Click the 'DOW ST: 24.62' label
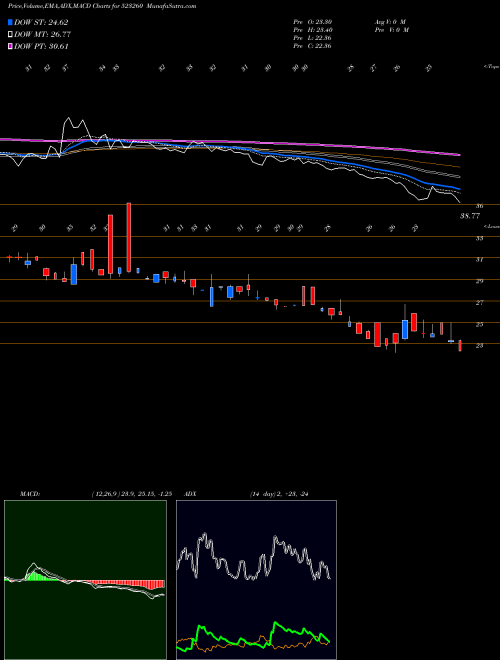The width and height of the screenshot is (500, 660). (41, 23)
